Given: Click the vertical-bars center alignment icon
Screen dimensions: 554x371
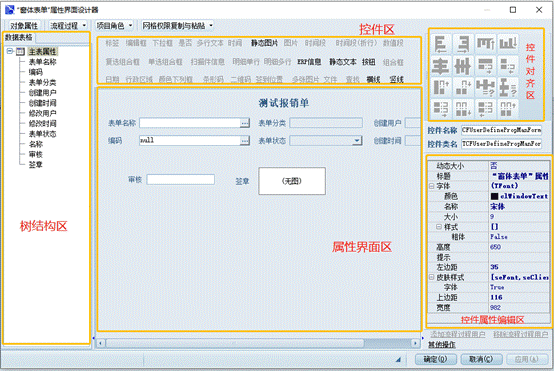Looking at the screenshot, I should click(x=463, y=66).
